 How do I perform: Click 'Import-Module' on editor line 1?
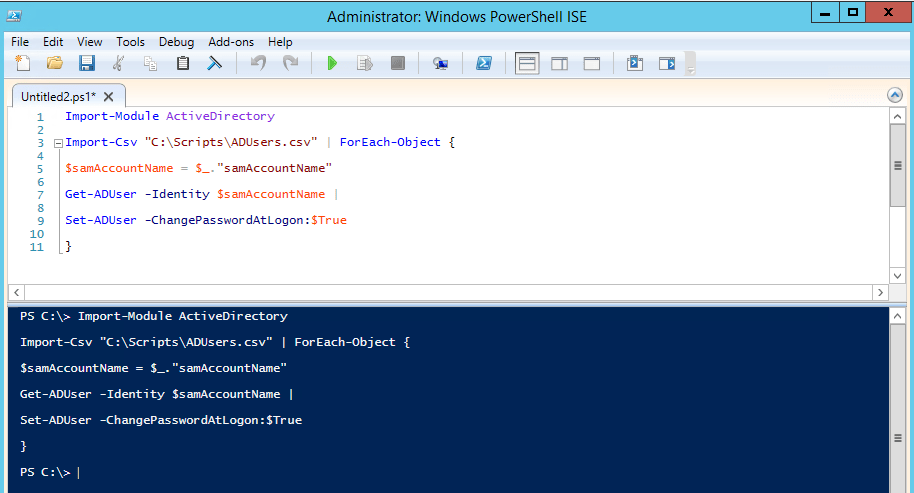click(x=112, y=116)
